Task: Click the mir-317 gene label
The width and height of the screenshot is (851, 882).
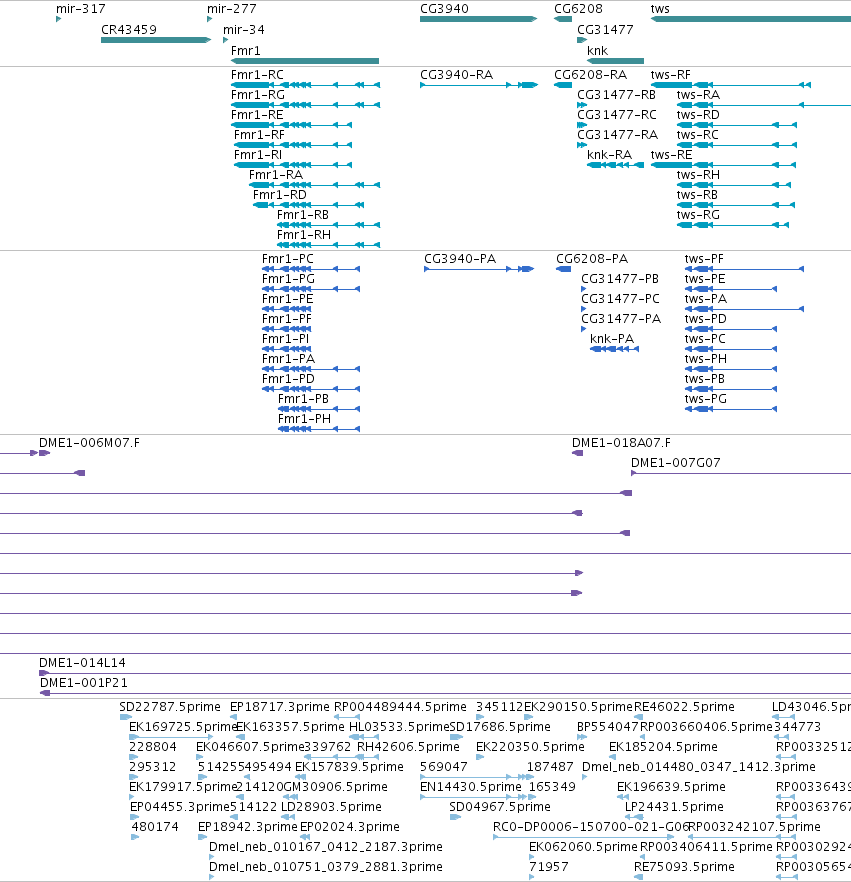Action: click(80, 9)
